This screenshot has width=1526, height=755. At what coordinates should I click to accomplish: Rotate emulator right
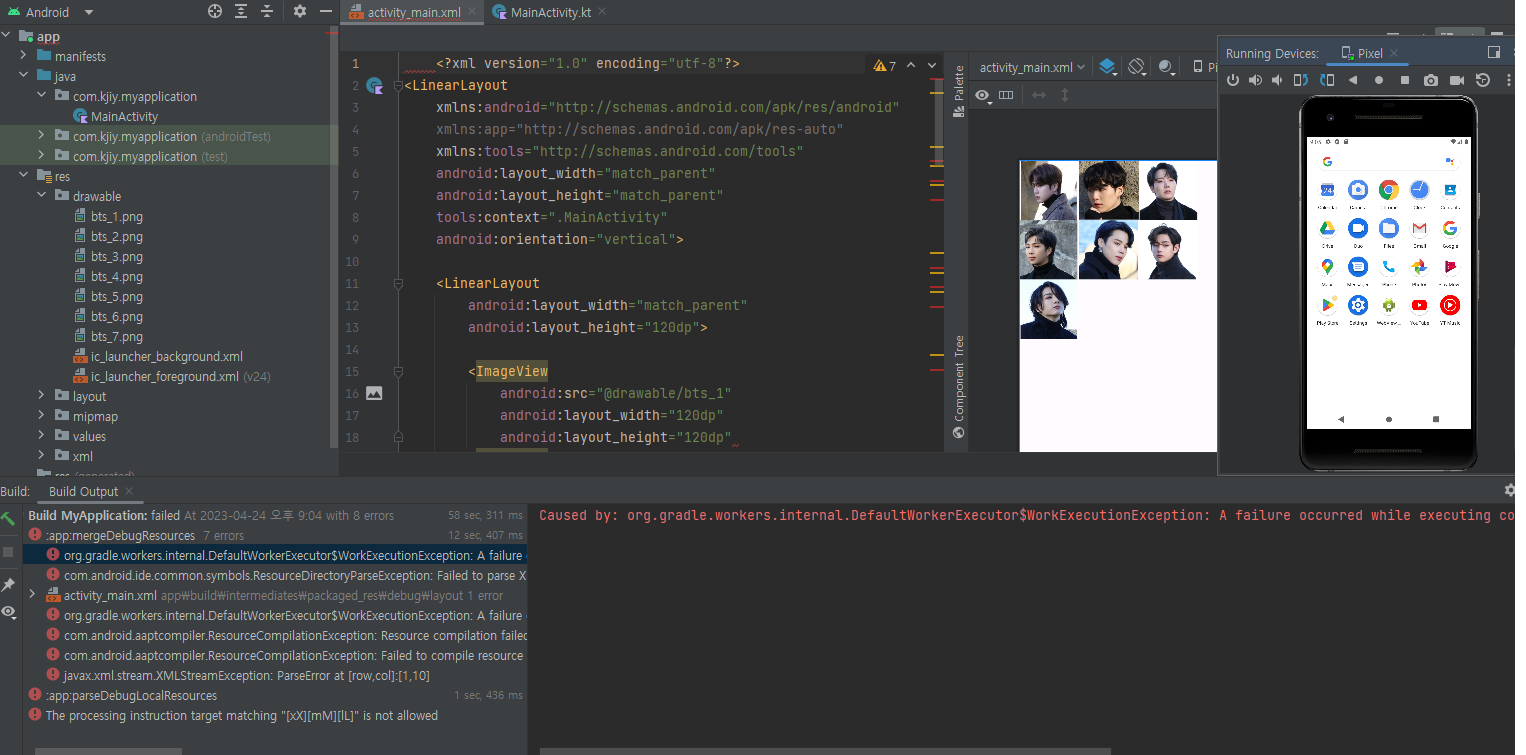coord(1327,80)
